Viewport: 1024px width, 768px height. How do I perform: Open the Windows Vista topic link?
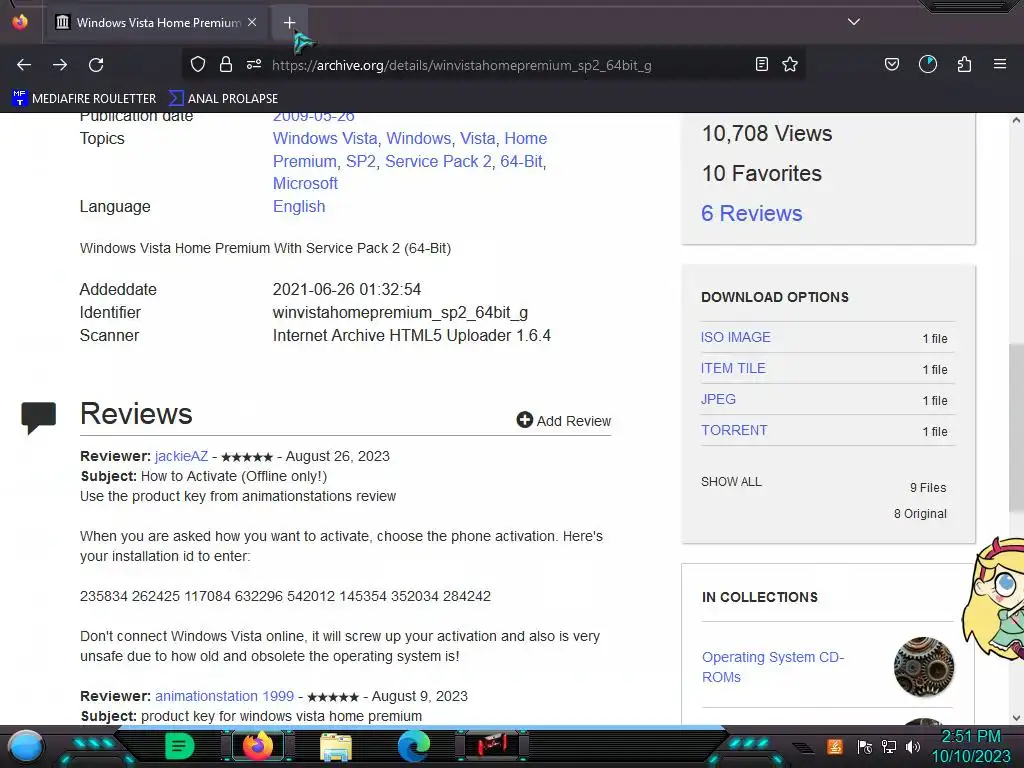point(325,138)
